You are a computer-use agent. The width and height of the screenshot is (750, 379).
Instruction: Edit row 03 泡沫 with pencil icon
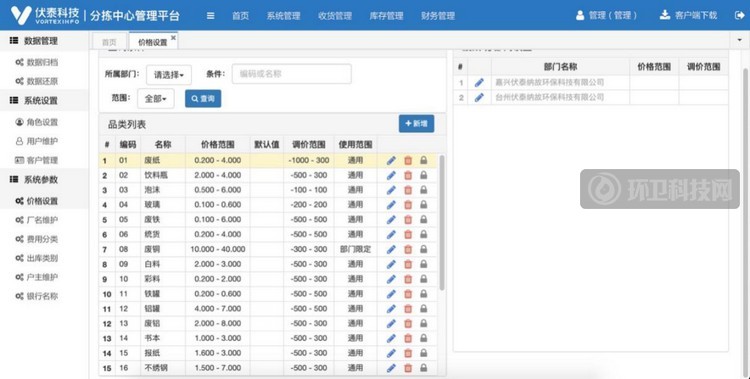(x=391, y=190)
